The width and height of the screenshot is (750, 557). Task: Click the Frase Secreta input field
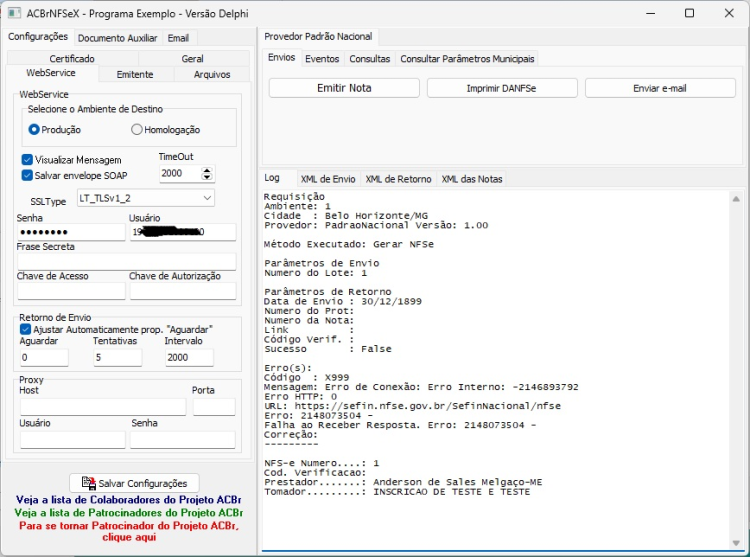127,262
